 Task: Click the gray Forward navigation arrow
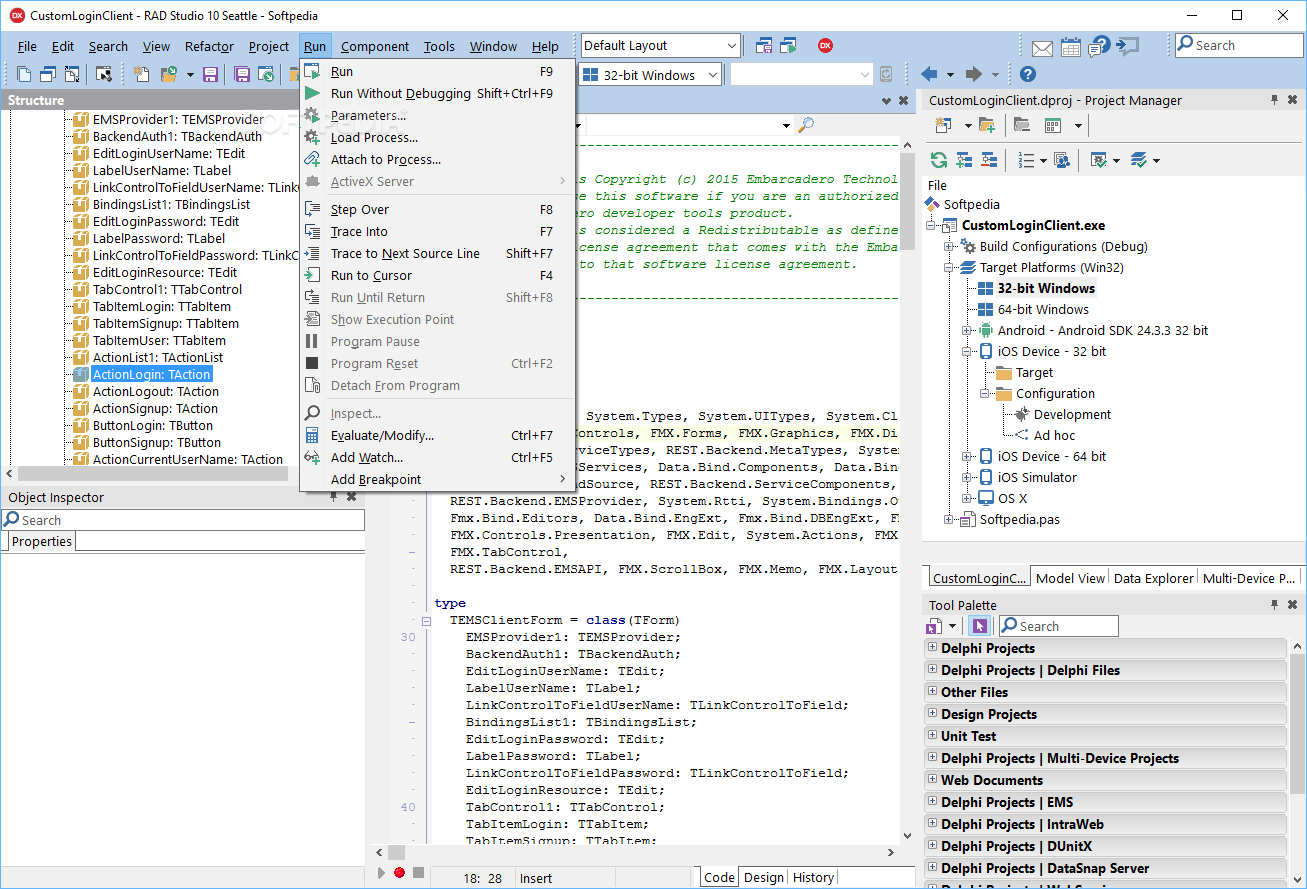click(x=973, y=74)
